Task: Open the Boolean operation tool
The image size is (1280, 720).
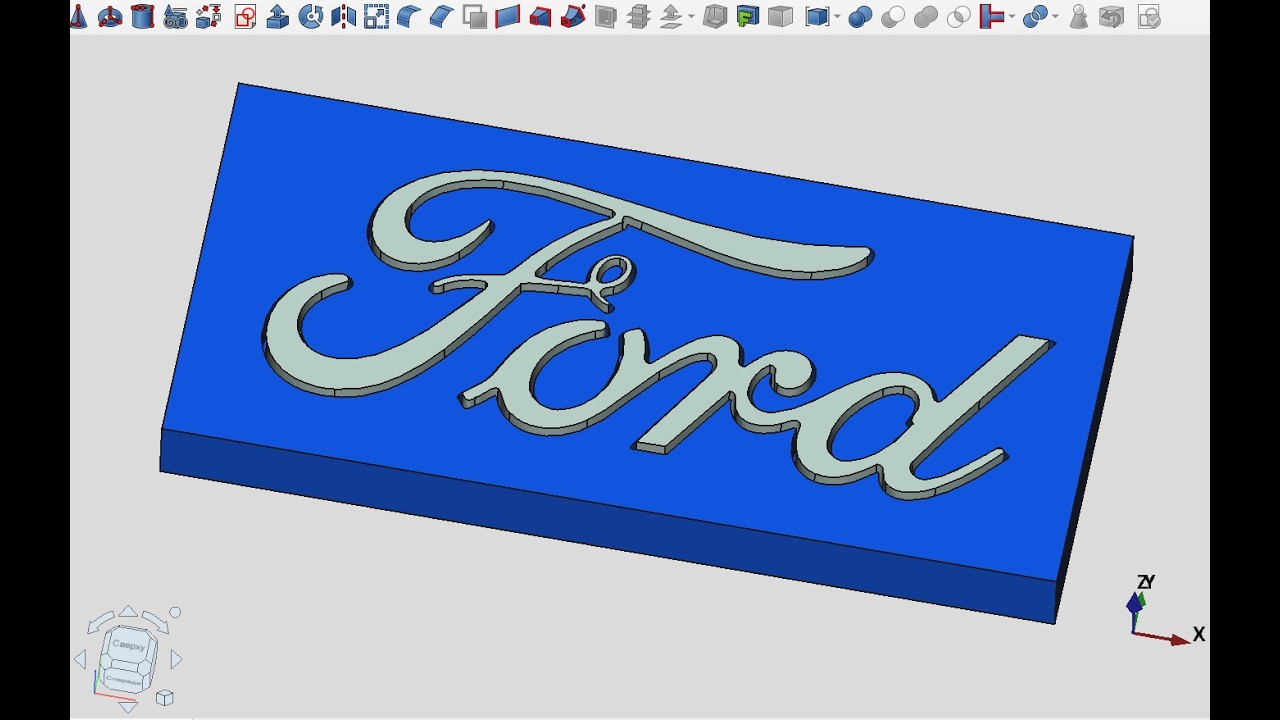Action: click(x=860, y=17)
